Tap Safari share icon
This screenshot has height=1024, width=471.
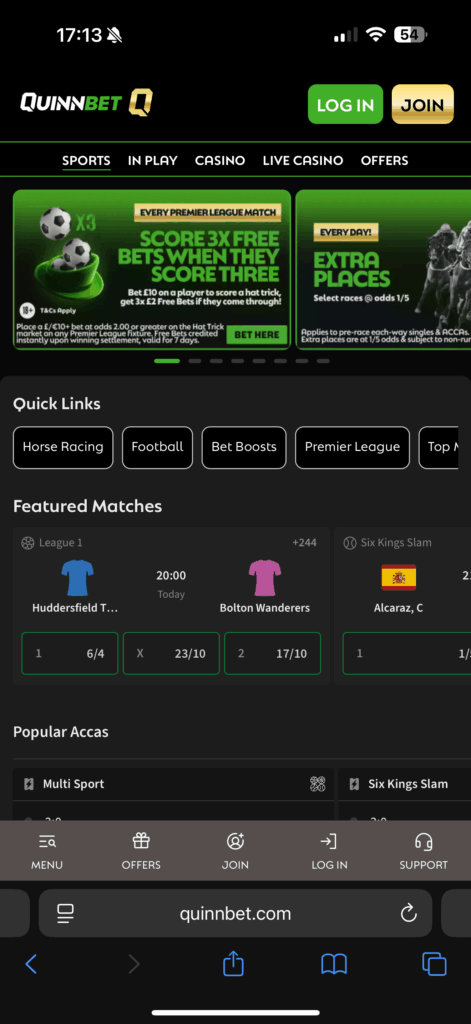tap(233, 963)
